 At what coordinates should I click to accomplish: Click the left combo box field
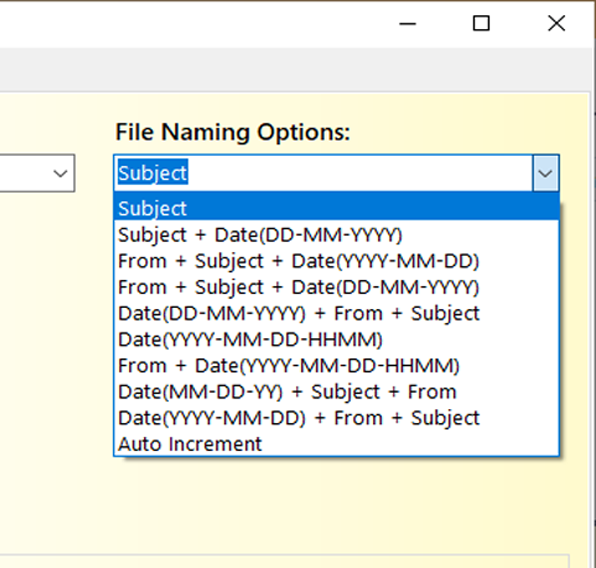pos(36,173)
